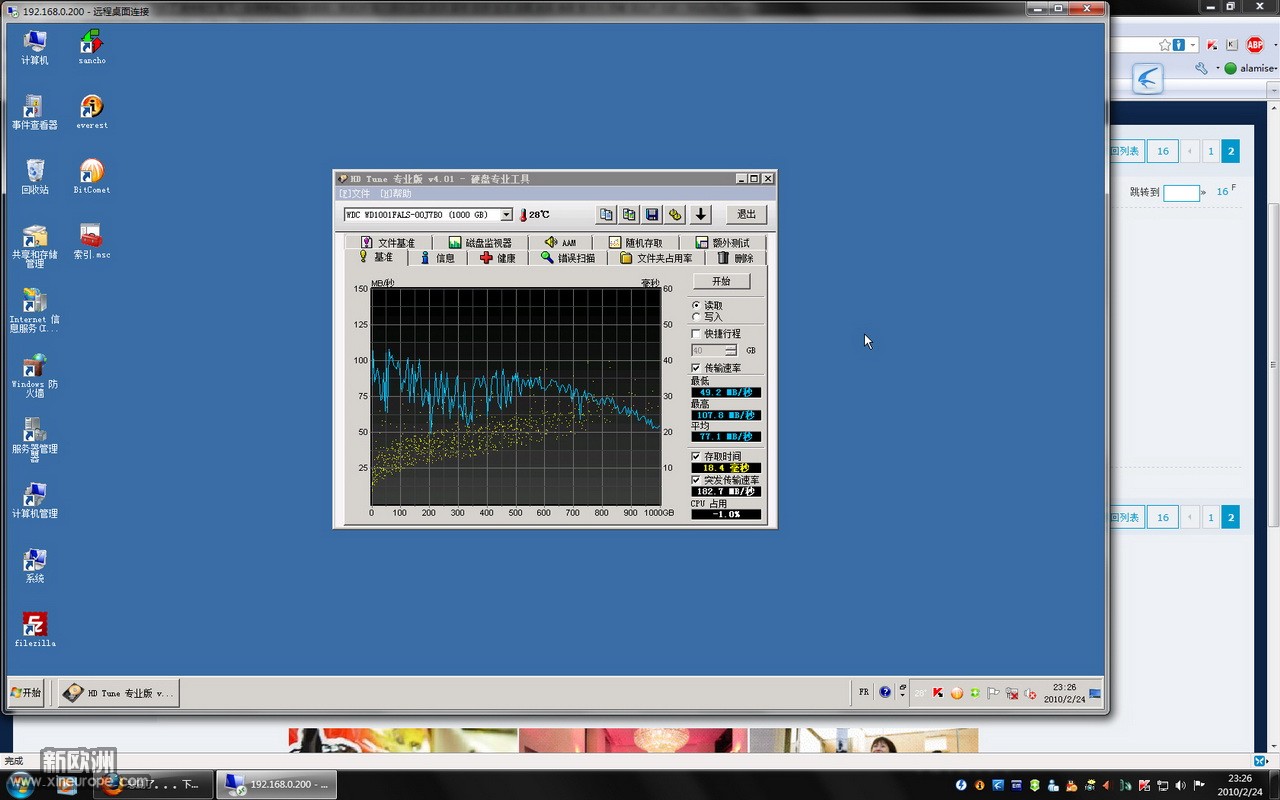Click the blue help icon in remote taskbar
1280x800 pixels.
(885, 692)
